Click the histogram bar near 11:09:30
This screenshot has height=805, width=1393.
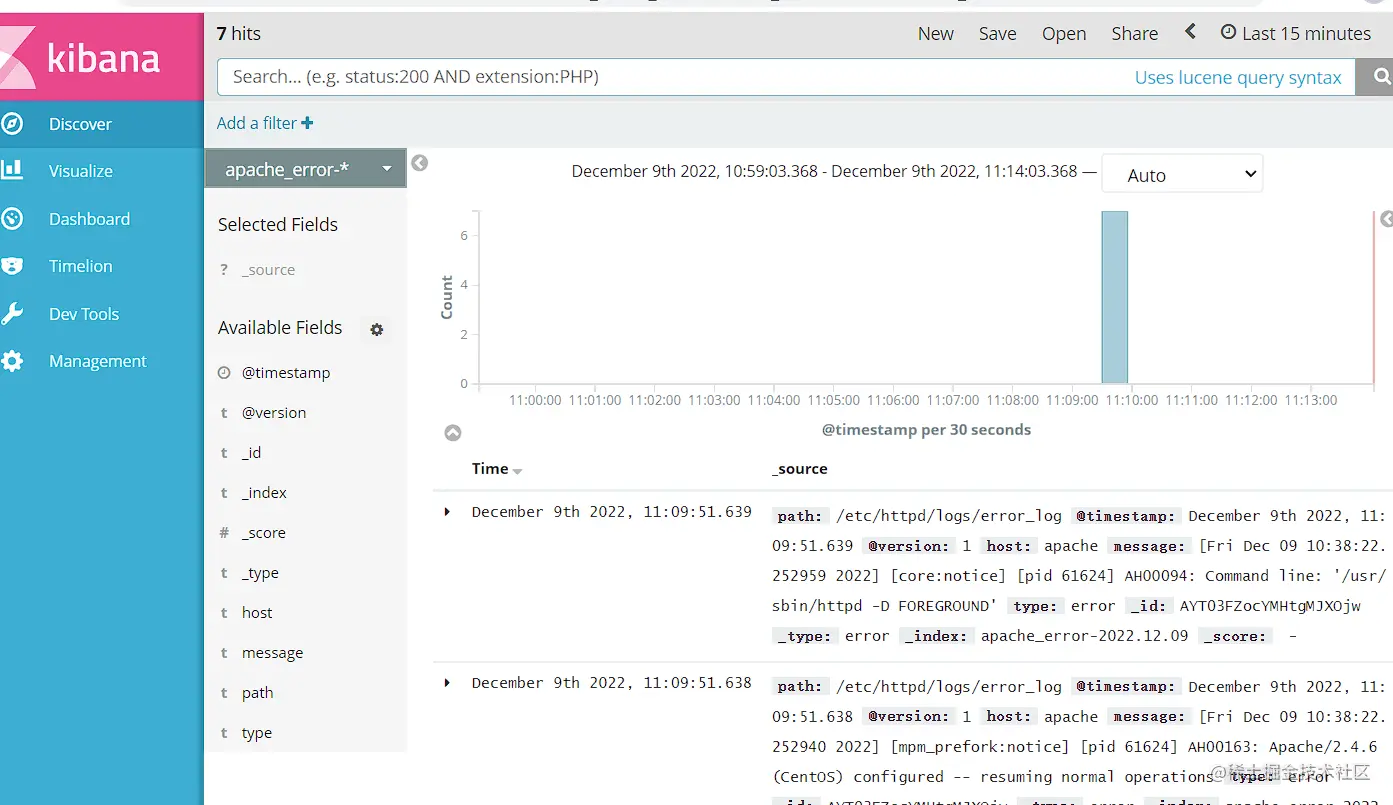(x=1115, y=297)
